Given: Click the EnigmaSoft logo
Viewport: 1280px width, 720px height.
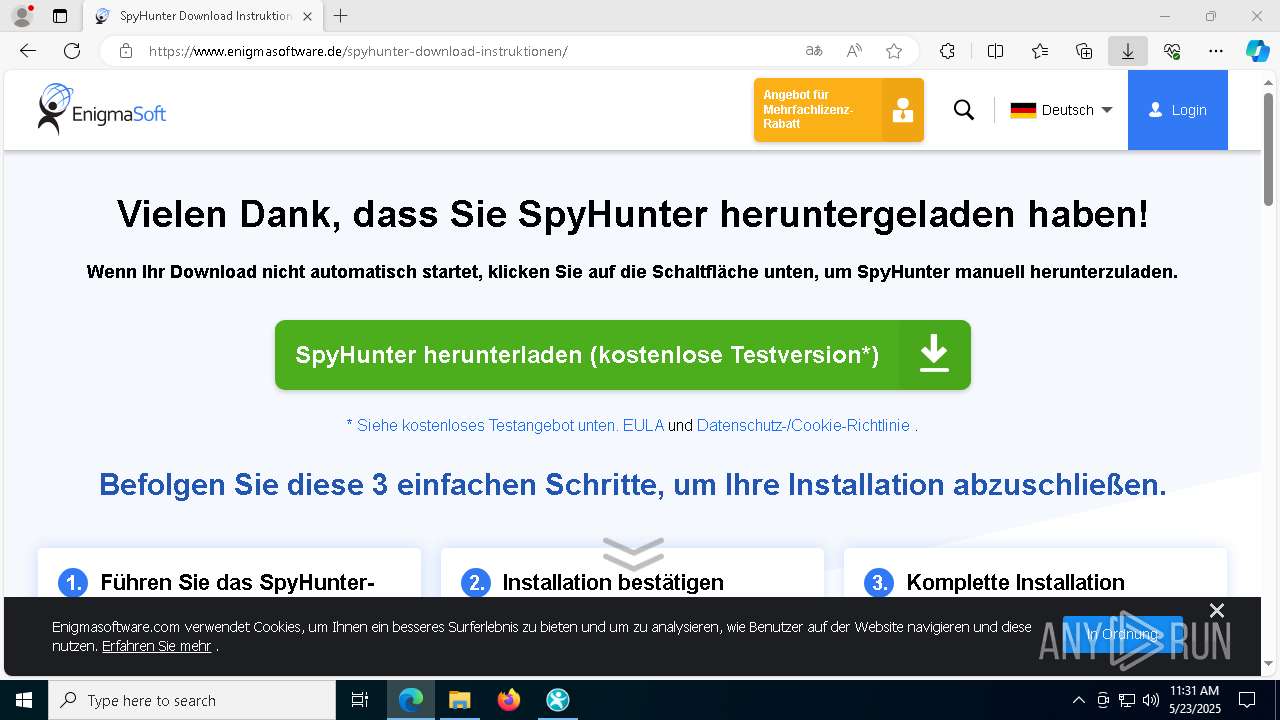Looking at the screenshot, I should 101,109.
